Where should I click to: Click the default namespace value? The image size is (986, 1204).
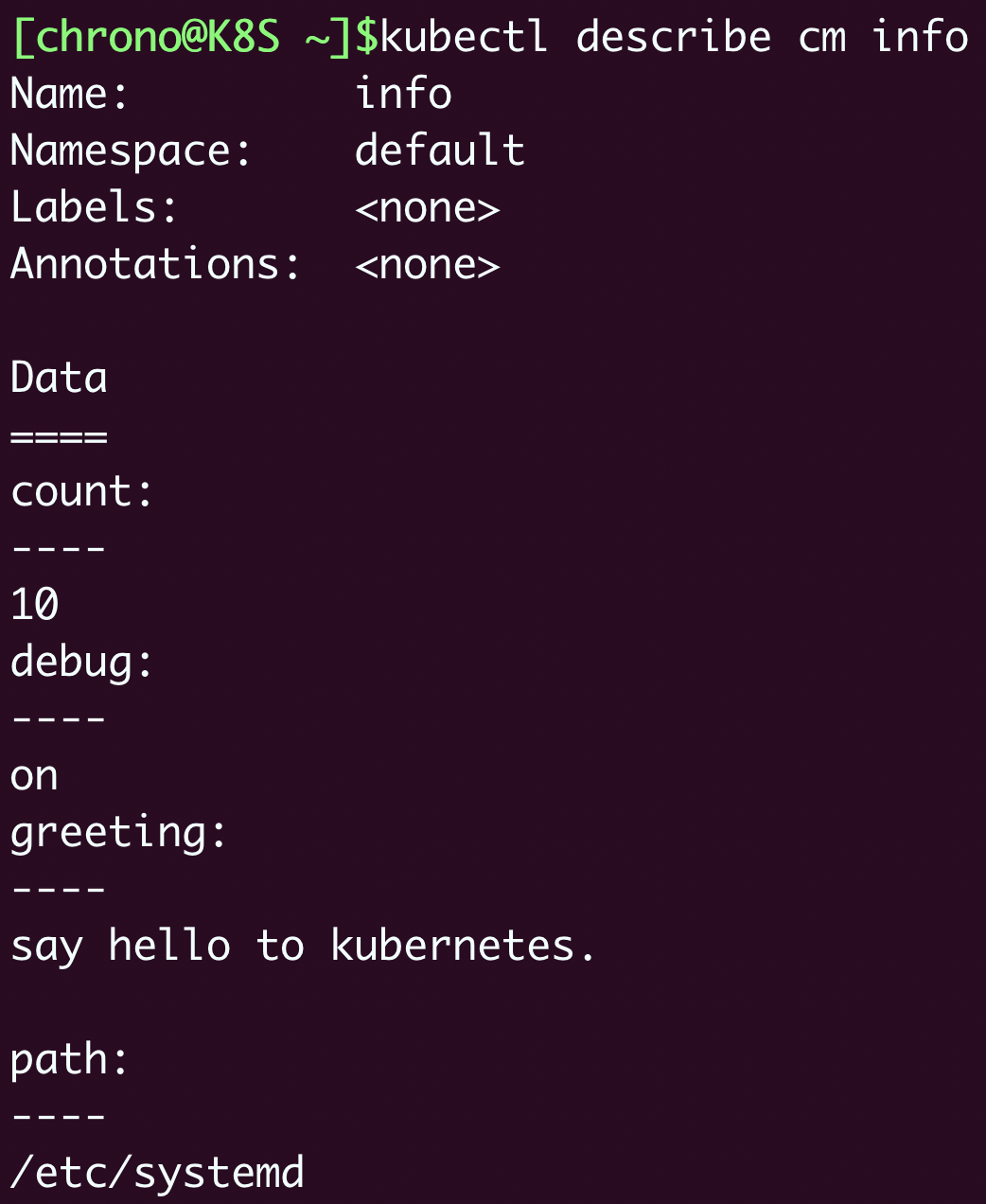(x=440, y=151)
